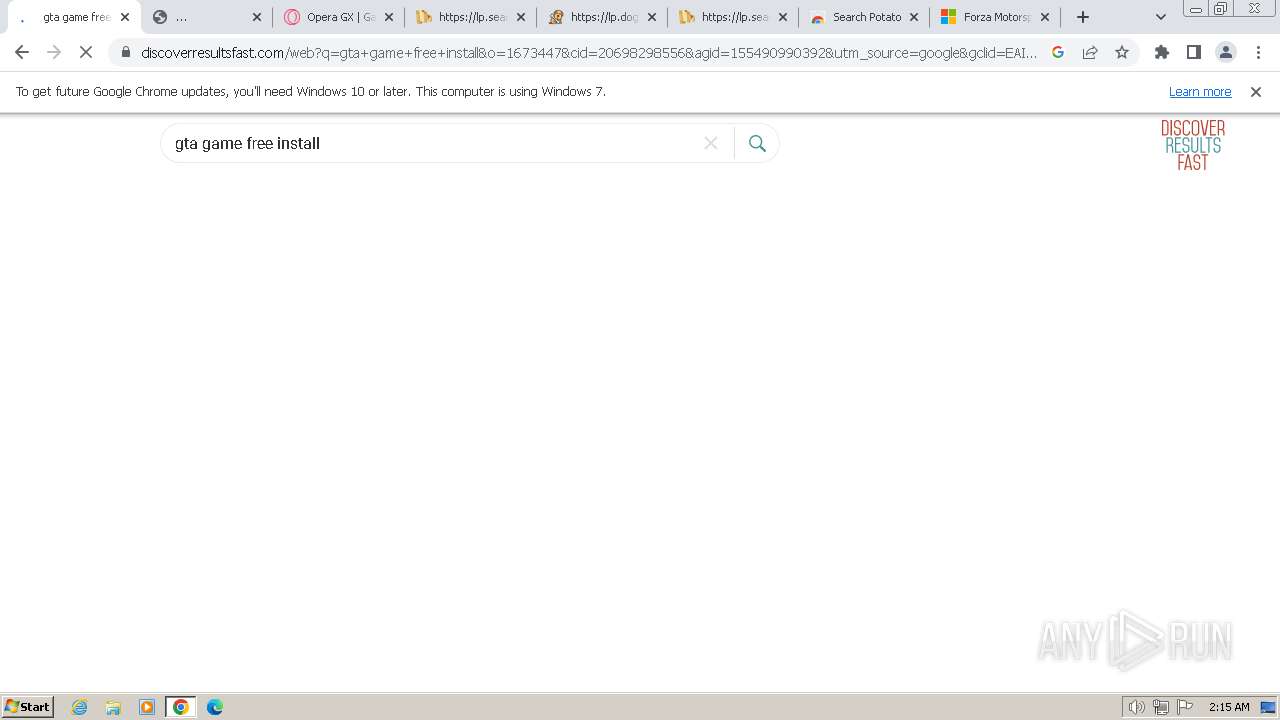Submit search with magnifier icon
Image resolution: width=1280 pixels, height=720 pixels.
tap(757, 143)
